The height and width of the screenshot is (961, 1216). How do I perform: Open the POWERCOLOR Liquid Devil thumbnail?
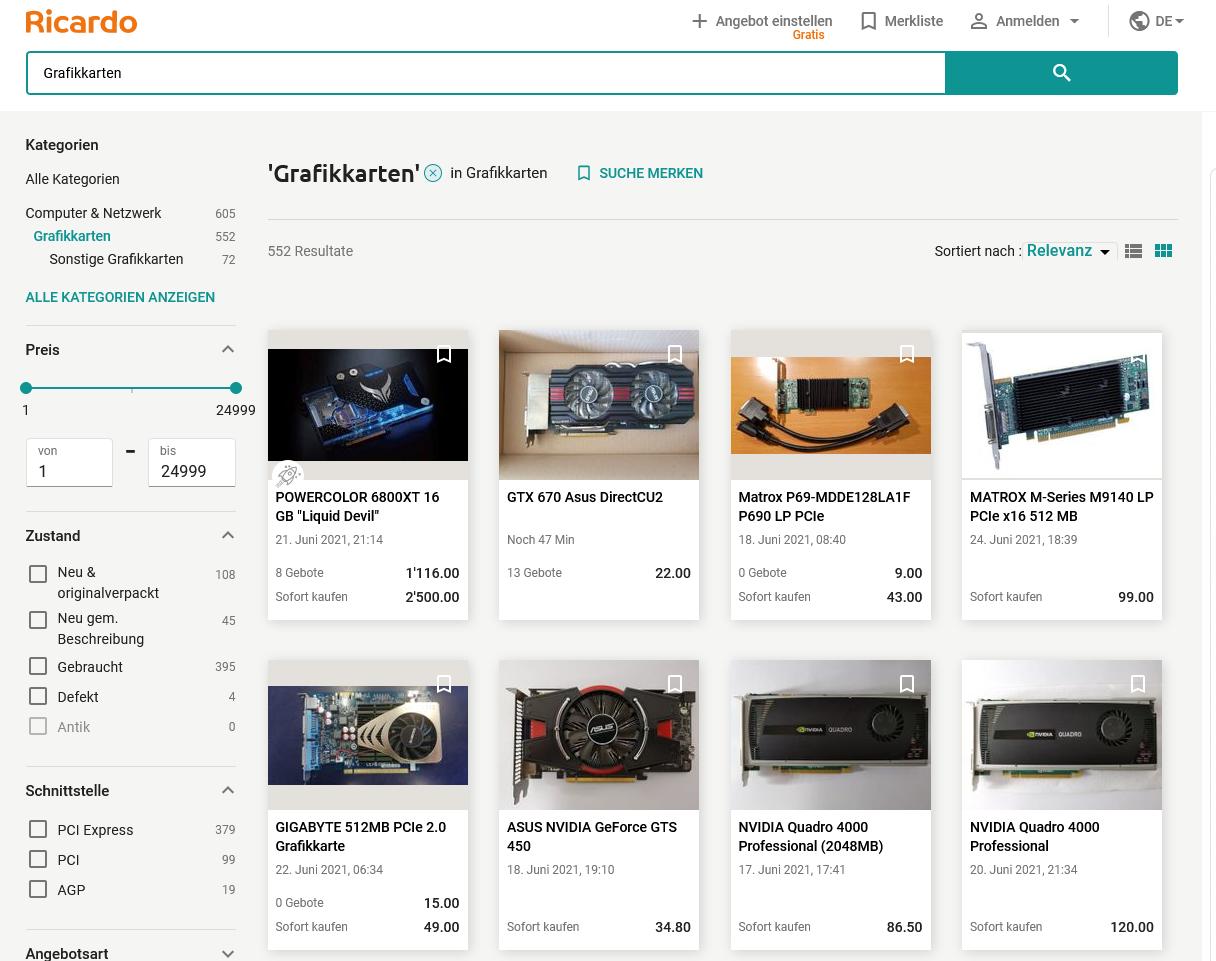[368, 405]
